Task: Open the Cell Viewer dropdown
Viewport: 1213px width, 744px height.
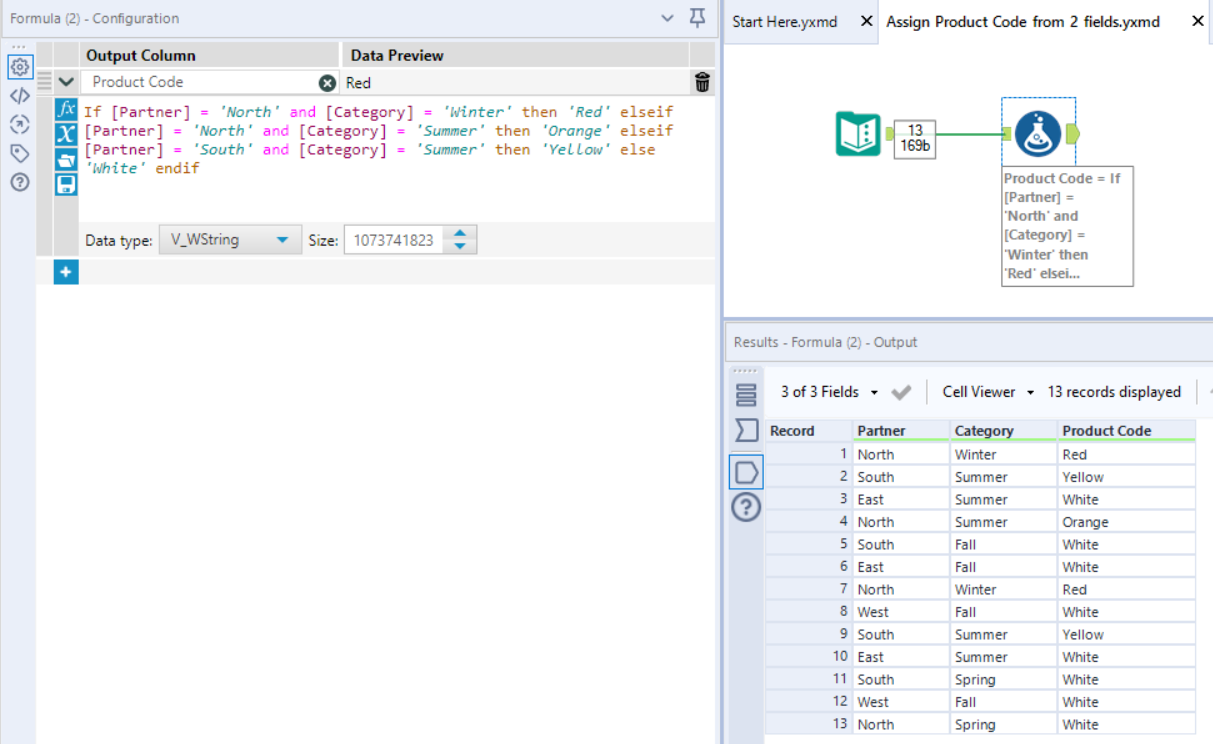Action: click(x=988, y=392)
